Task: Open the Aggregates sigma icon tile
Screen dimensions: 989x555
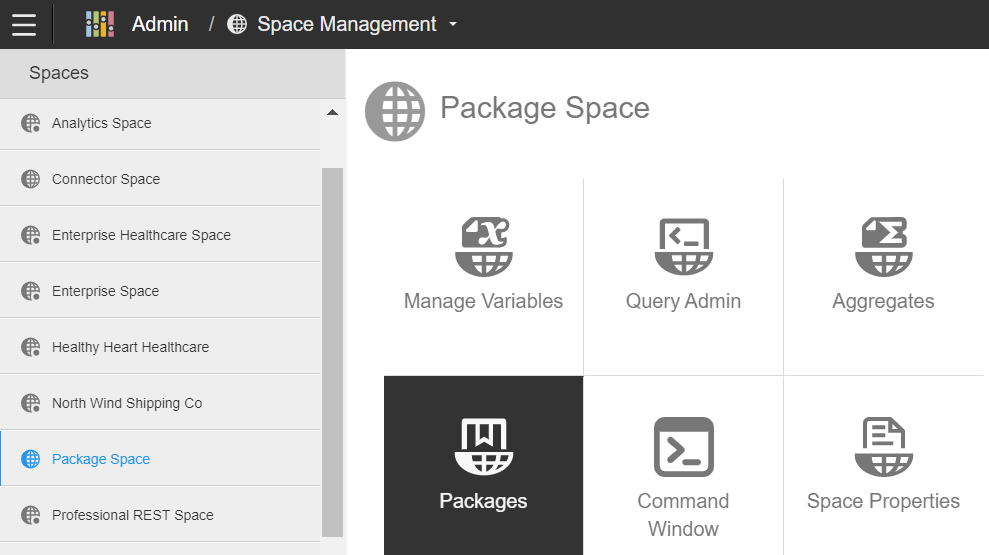Action: coord(884,247)
